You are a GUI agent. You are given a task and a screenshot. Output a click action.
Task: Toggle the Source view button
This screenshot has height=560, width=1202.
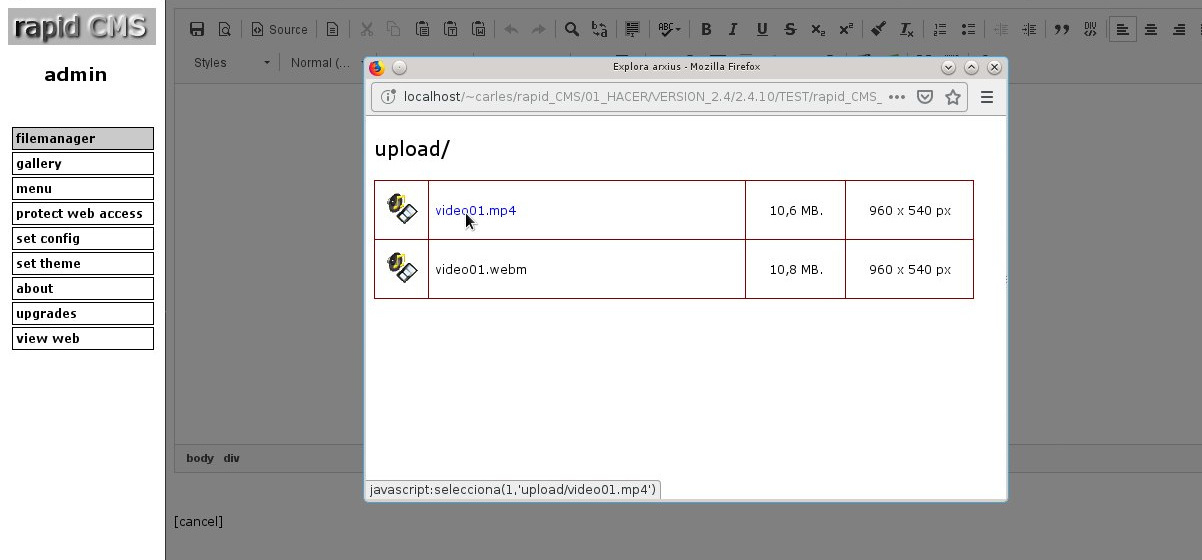[x=279, y=30]
